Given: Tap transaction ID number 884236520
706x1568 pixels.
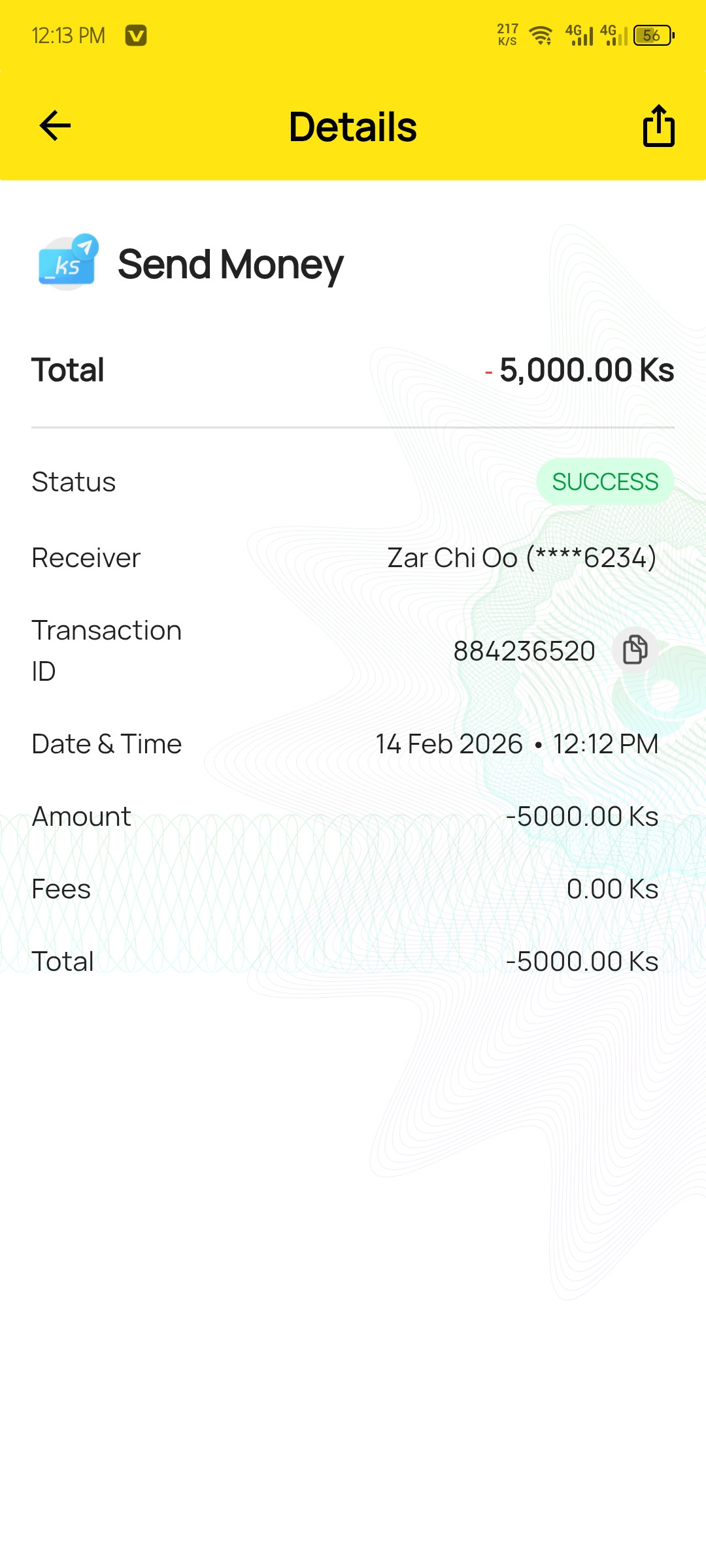Looking at the screenshot, I should coord(524,651).
